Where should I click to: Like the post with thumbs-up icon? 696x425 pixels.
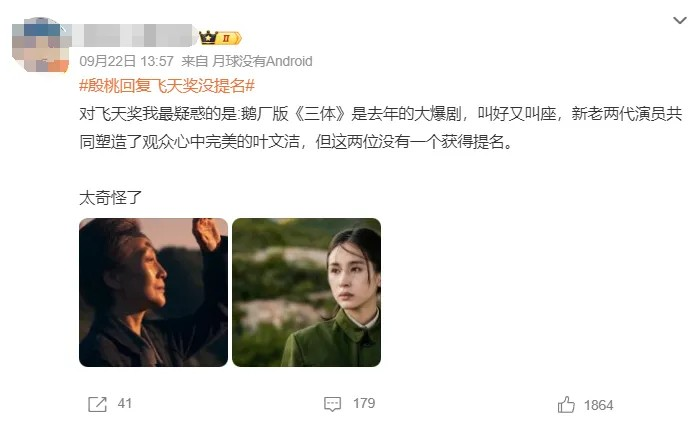click(x=566, y=405)
